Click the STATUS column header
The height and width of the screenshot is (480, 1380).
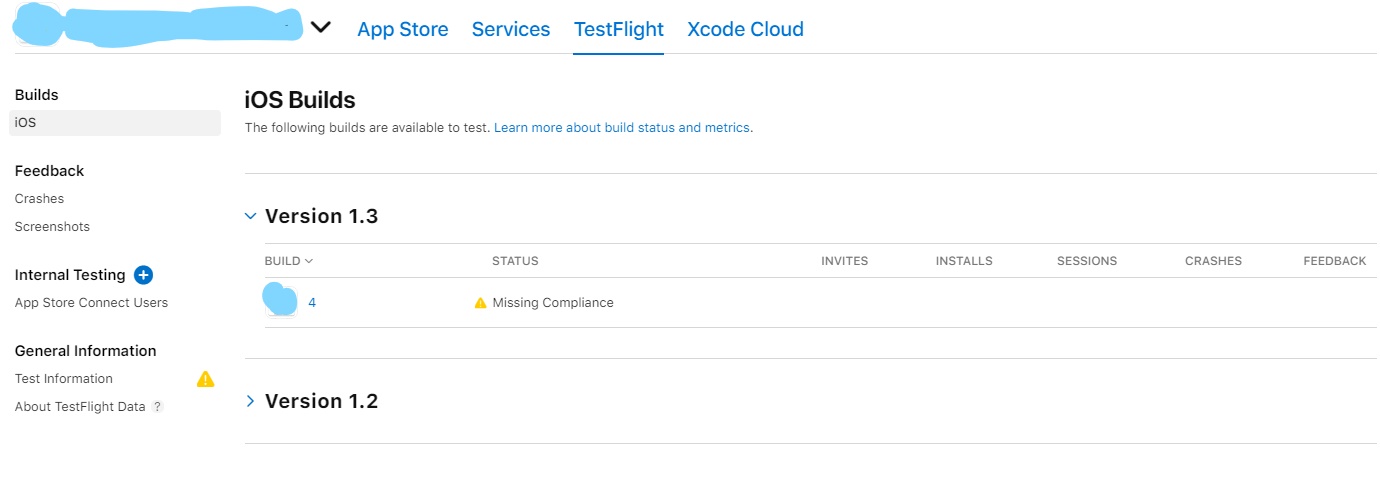[x=515, y=261]
